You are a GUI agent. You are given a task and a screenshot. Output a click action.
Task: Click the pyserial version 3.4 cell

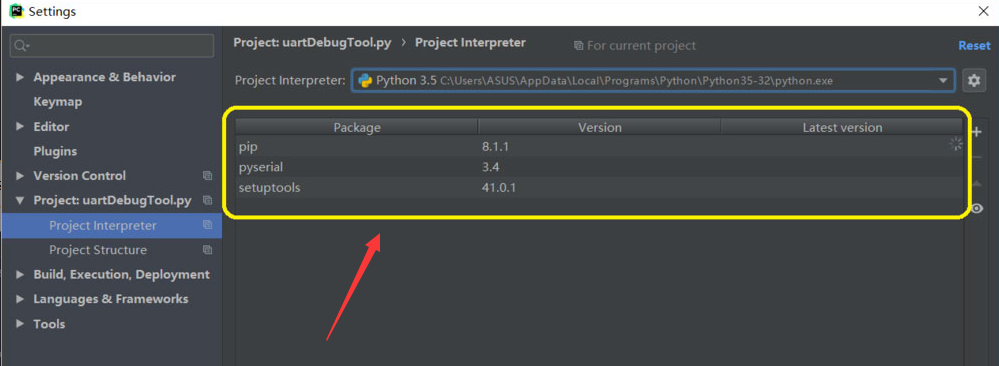pos(490,167)
